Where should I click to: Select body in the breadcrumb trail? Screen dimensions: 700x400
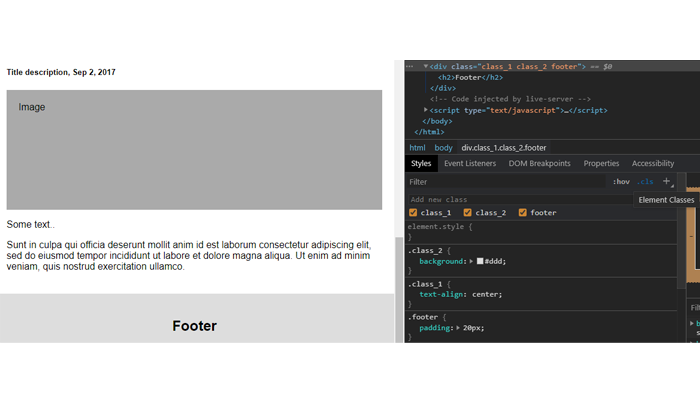(x=443, y=148)
